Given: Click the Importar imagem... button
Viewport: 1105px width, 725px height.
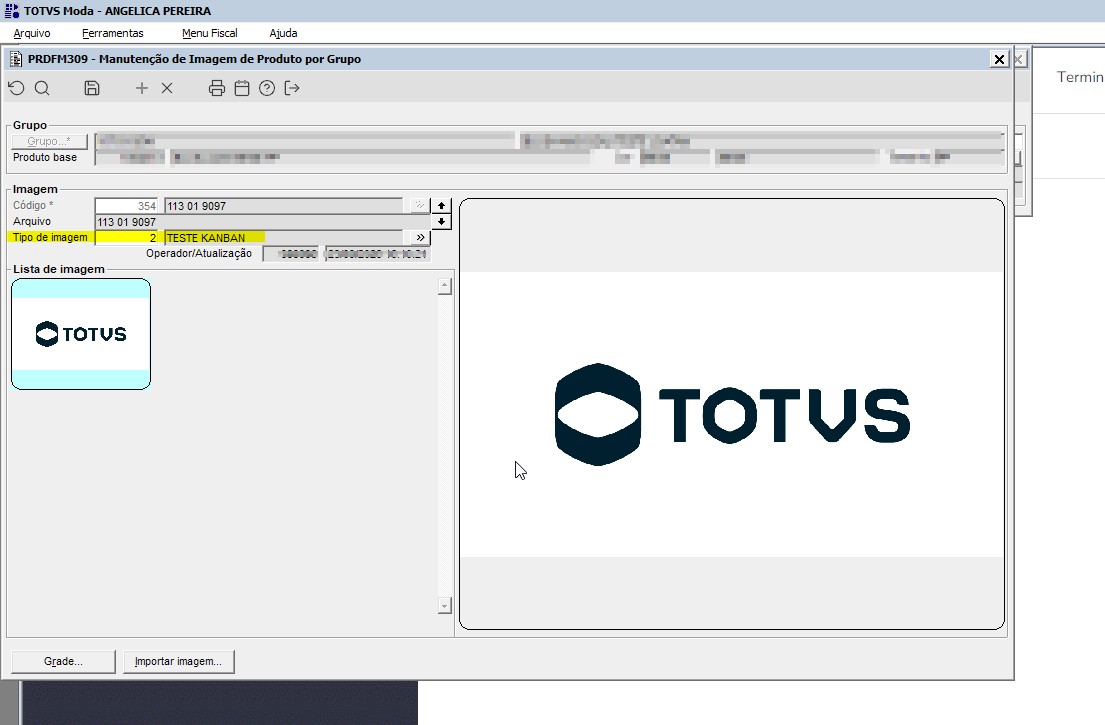Looking at the screenshot, I should click(x=178, y=662).
